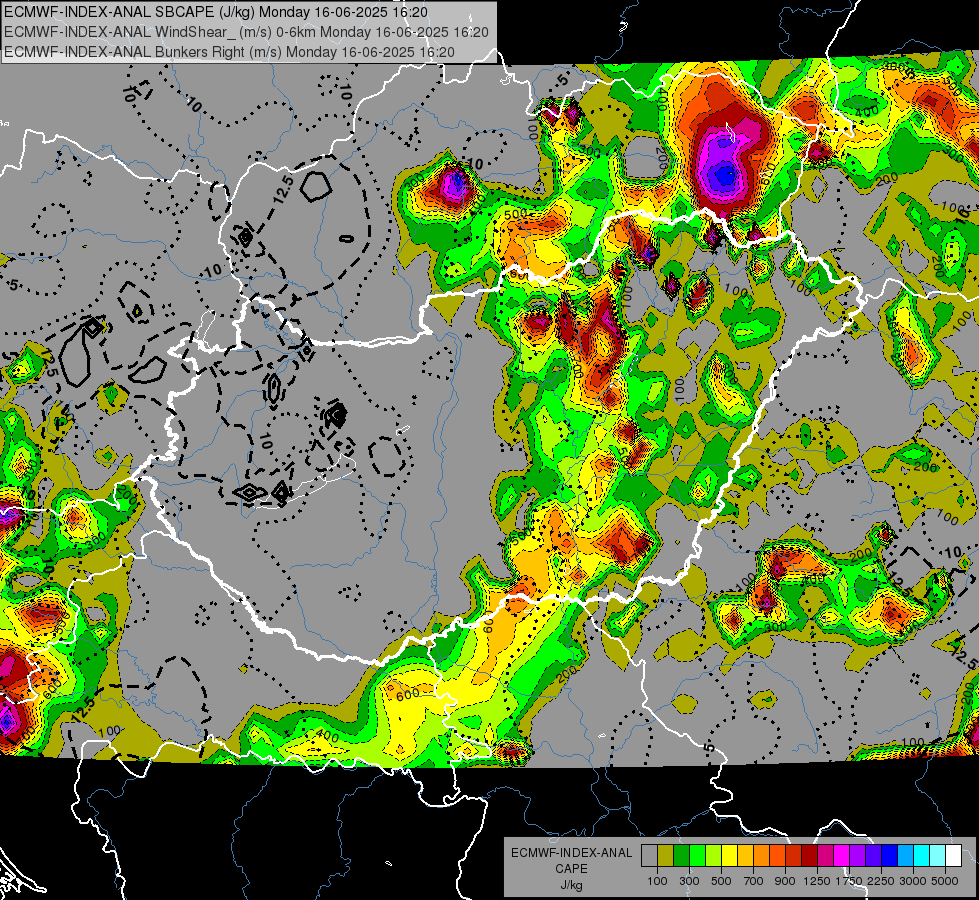Viewport: 979px width, 900px height.
Task: Click the J/kg unit label in legend
Action: coord(572,886)
